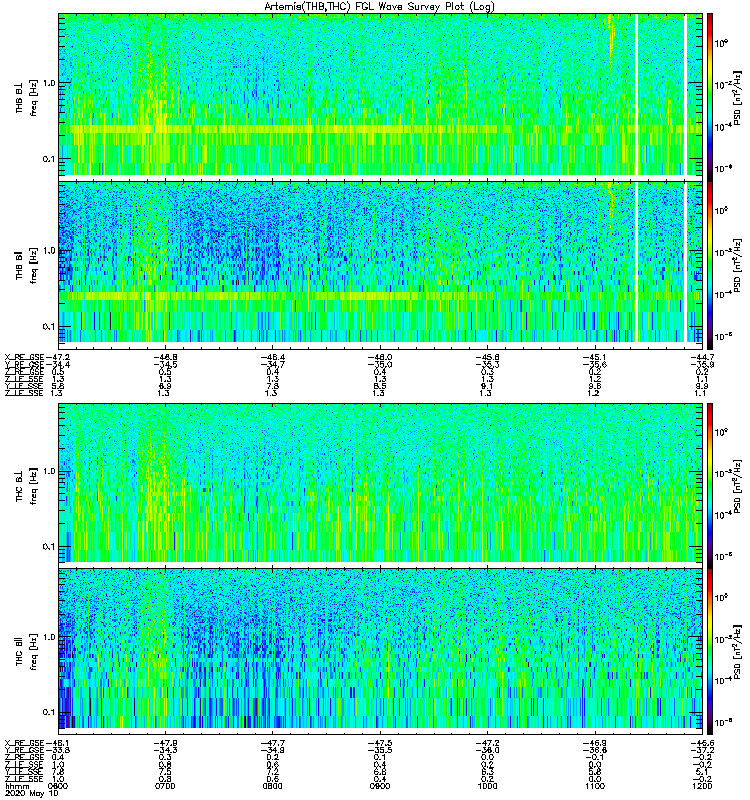Click the '0700' time tick label
This screenshot has height=800, width=750.
[x=165, y=786]
